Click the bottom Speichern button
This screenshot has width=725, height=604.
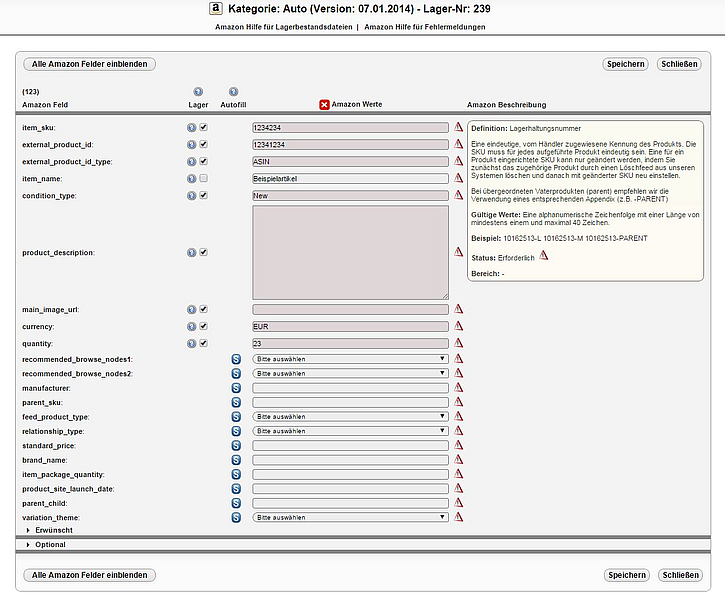[627, 575]
